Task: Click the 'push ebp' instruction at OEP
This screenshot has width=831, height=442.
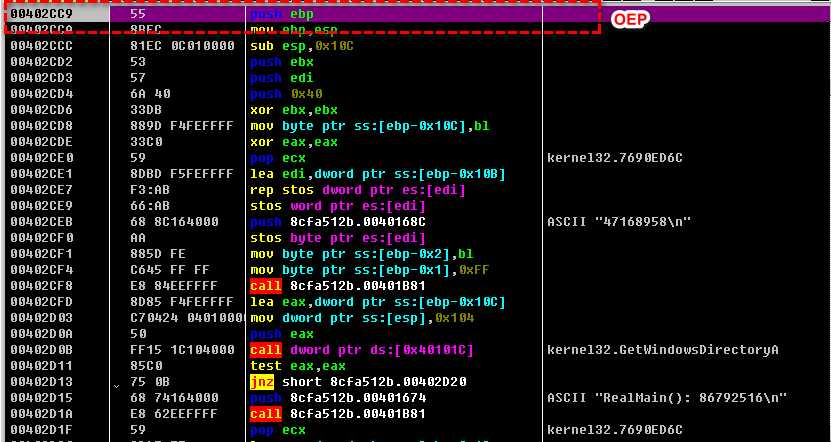Action: 281,14
